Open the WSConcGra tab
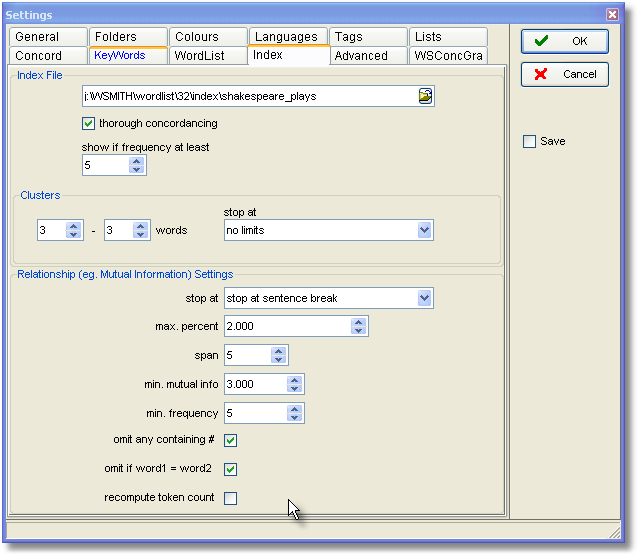This screenshot has width=639, height=557. (447, 55)
